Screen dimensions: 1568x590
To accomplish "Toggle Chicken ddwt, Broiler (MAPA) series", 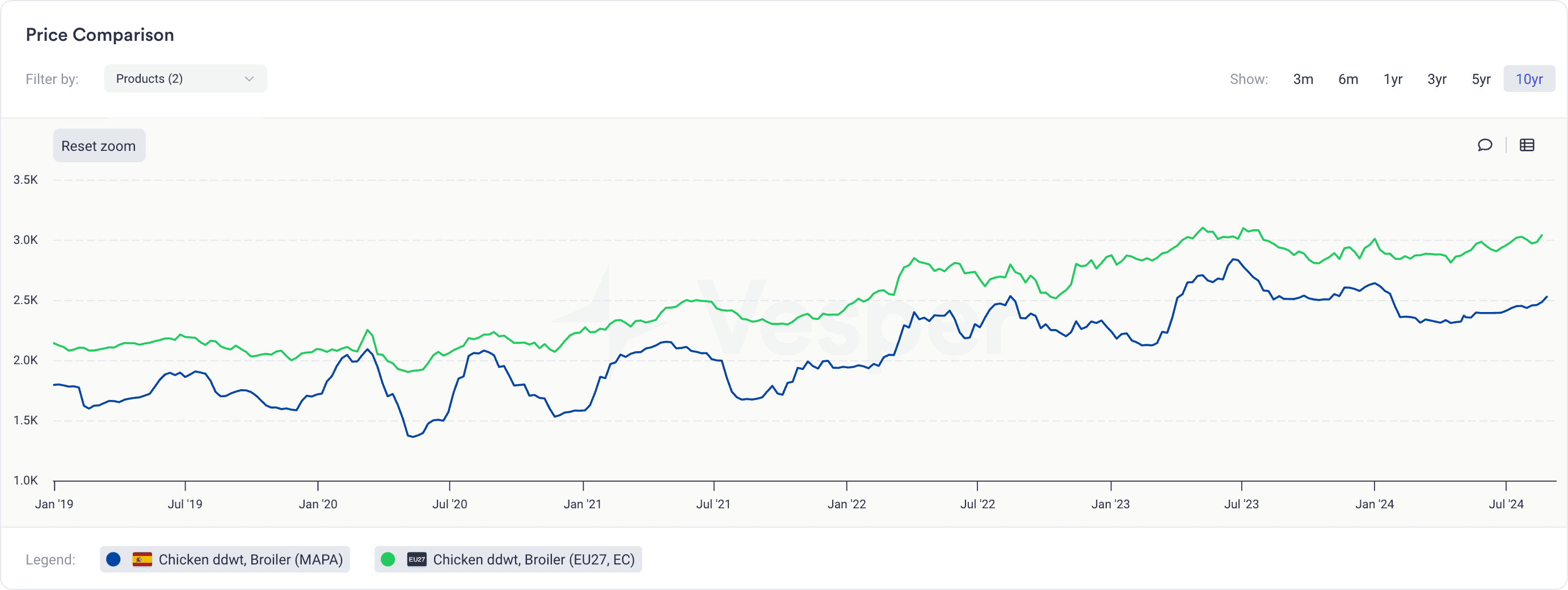I will [x=225, y=559].
